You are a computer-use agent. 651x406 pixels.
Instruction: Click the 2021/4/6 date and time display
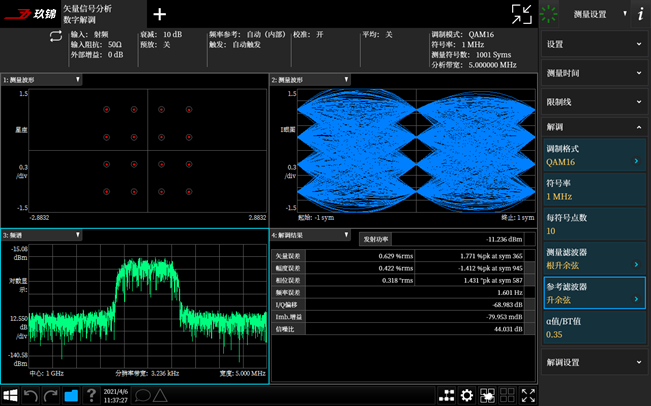tap(116, 396)
